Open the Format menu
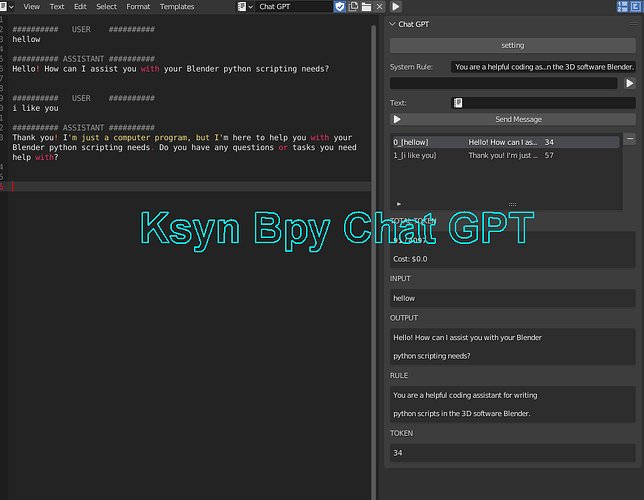 [x=138, y=7]
